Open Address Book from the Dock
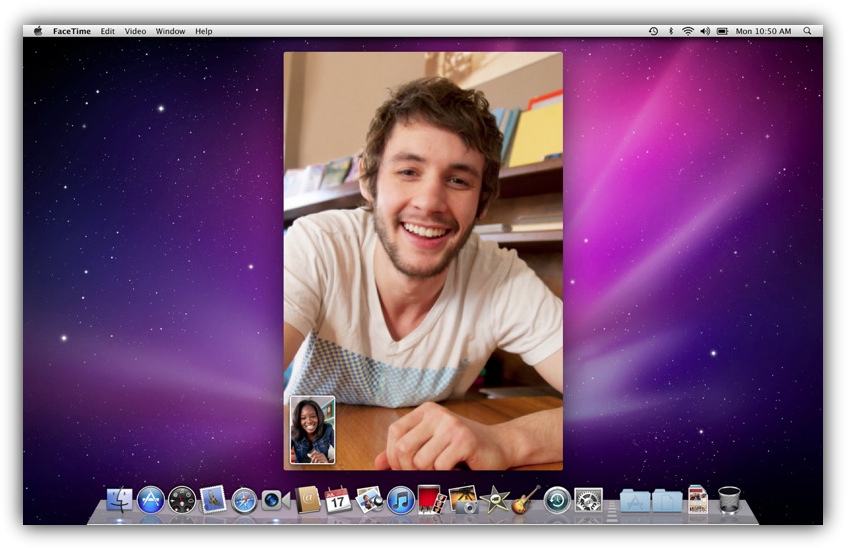The width and height of the screenshot is (848, 548). [307, 499]
